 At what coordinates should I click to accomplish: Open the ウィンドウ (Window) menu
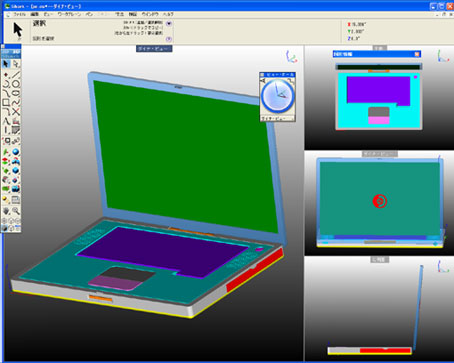150,14
